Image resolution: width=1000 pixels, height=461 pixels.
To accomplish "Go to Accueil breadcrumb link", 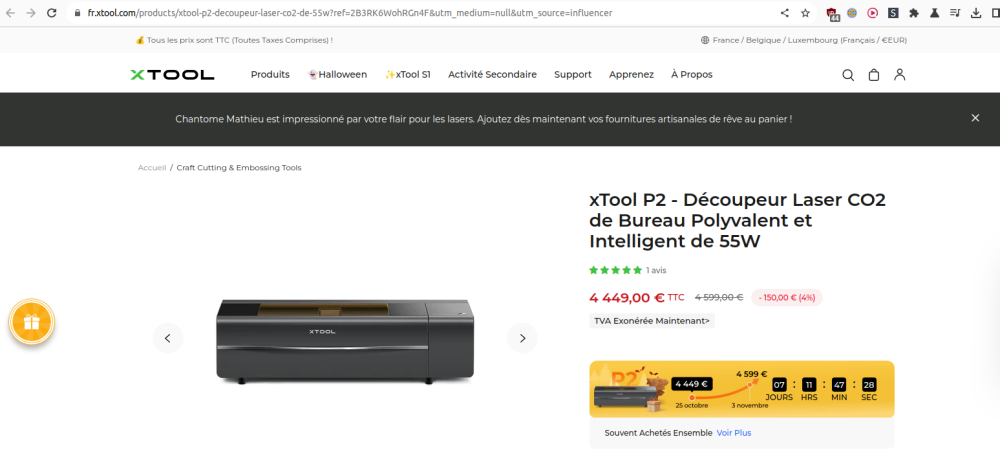I will point(152,168).
